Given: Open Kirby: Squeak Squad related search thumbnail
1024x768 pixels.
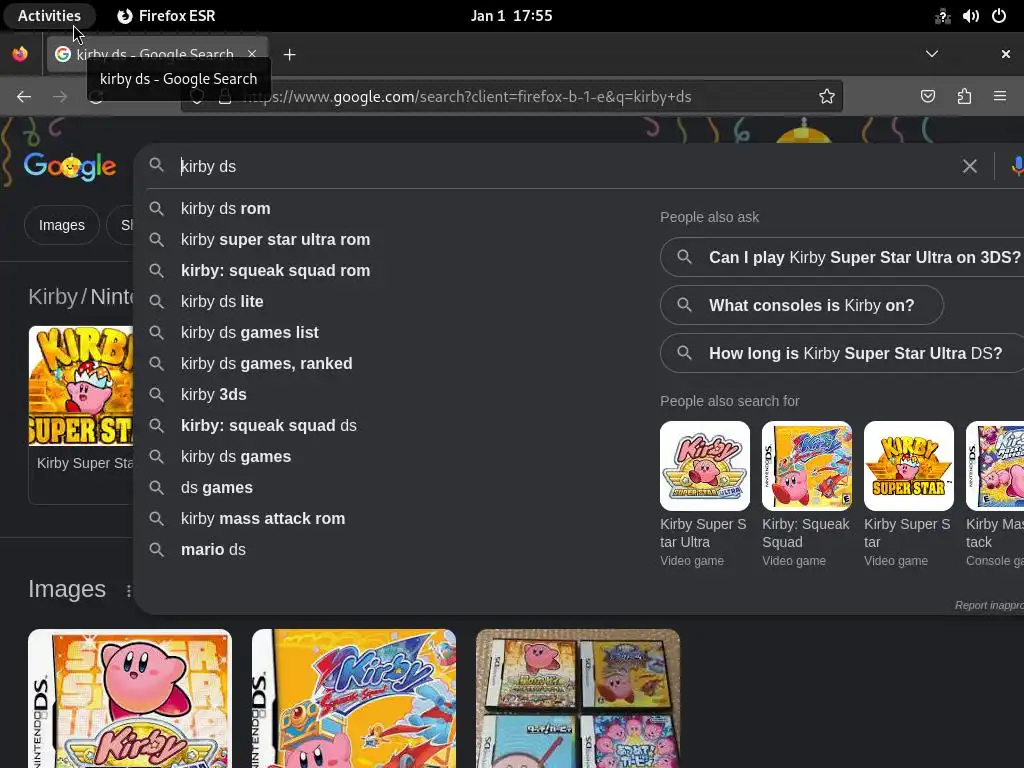Looking at the screenshot, I should [x=807, y=466].
